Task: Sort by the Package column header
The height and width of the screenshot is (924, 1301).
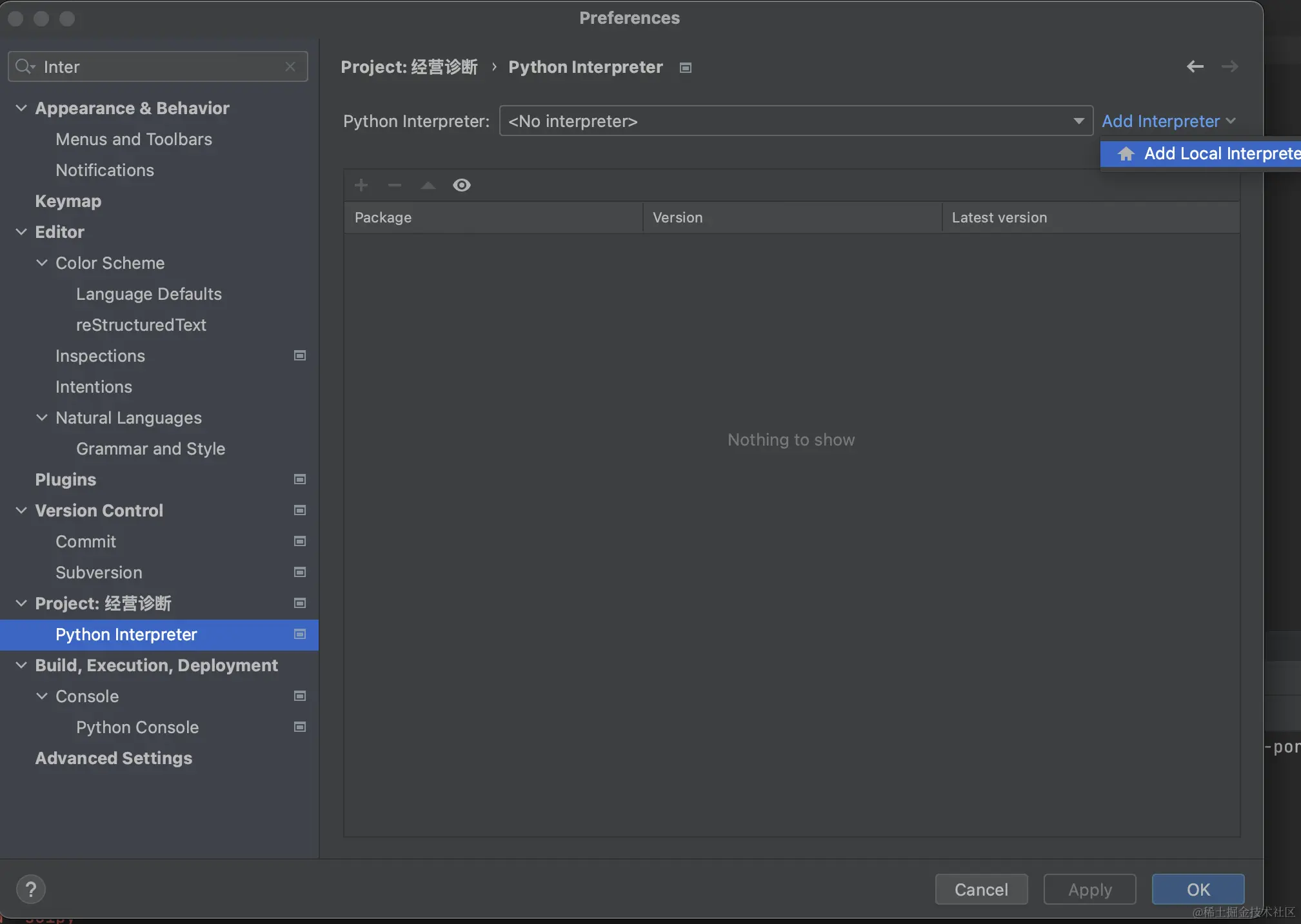Action: (493, 217)
